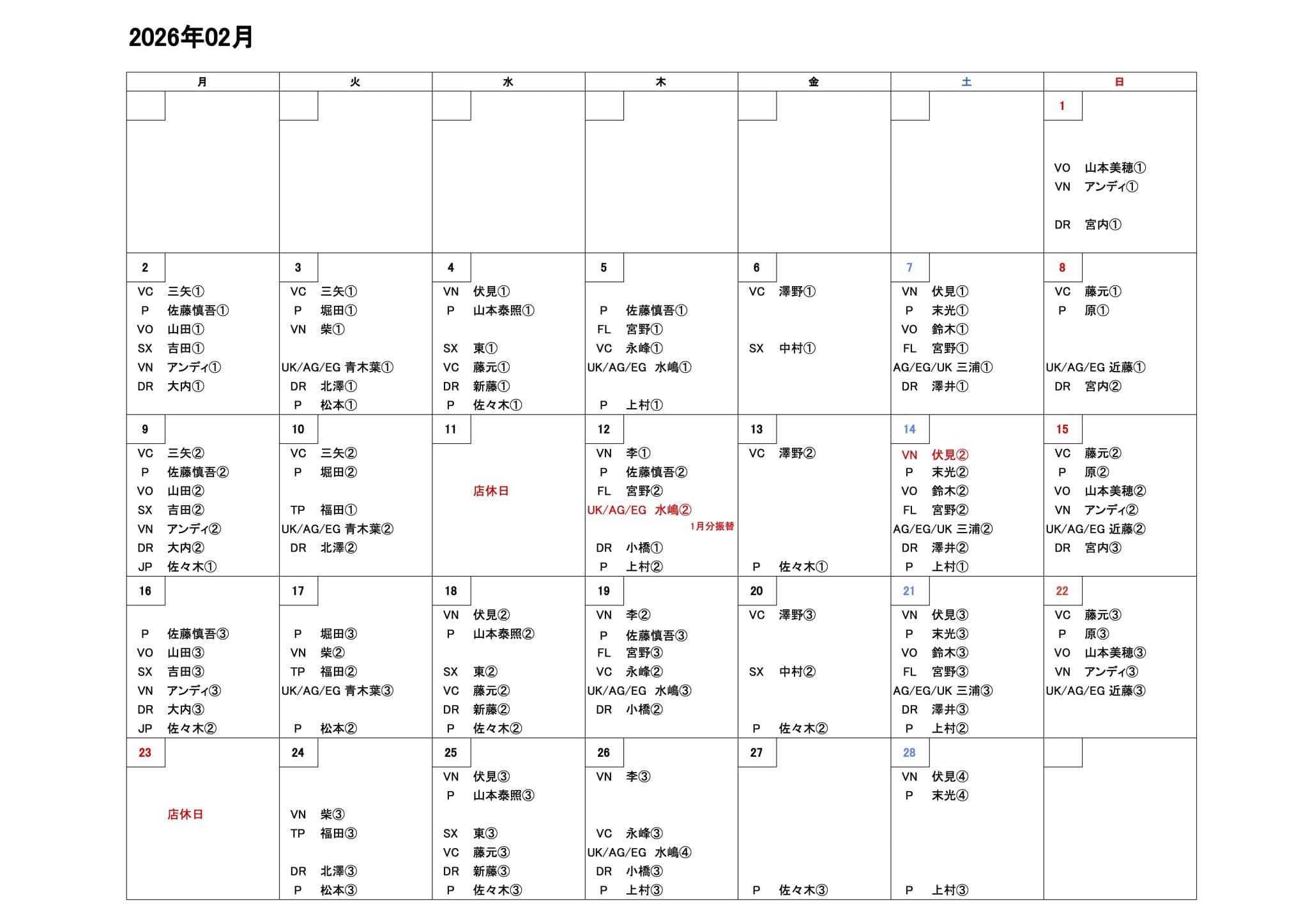Click JP 佐々木② entry on day 16
This screenshot has height=924, width=1308.
[x=191, y=728]
